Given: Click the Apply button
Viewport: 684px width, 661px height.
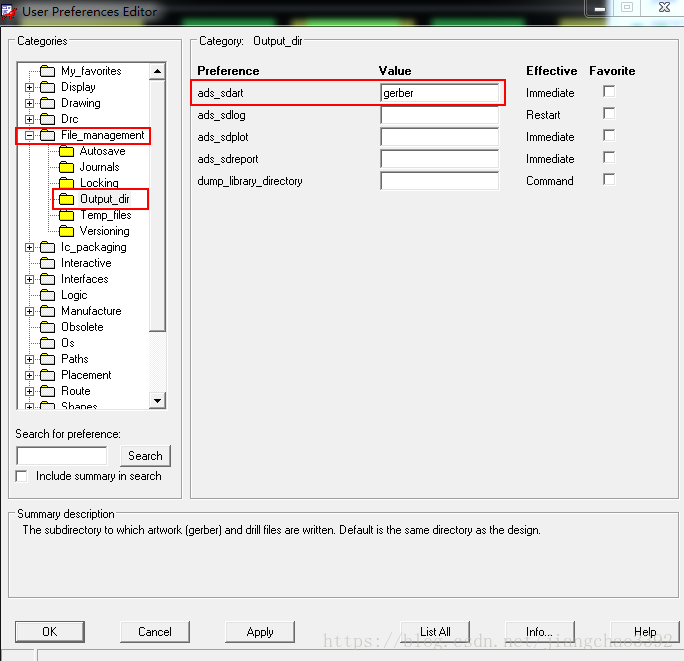Looking at the screenshot, I should coord(260,632).
